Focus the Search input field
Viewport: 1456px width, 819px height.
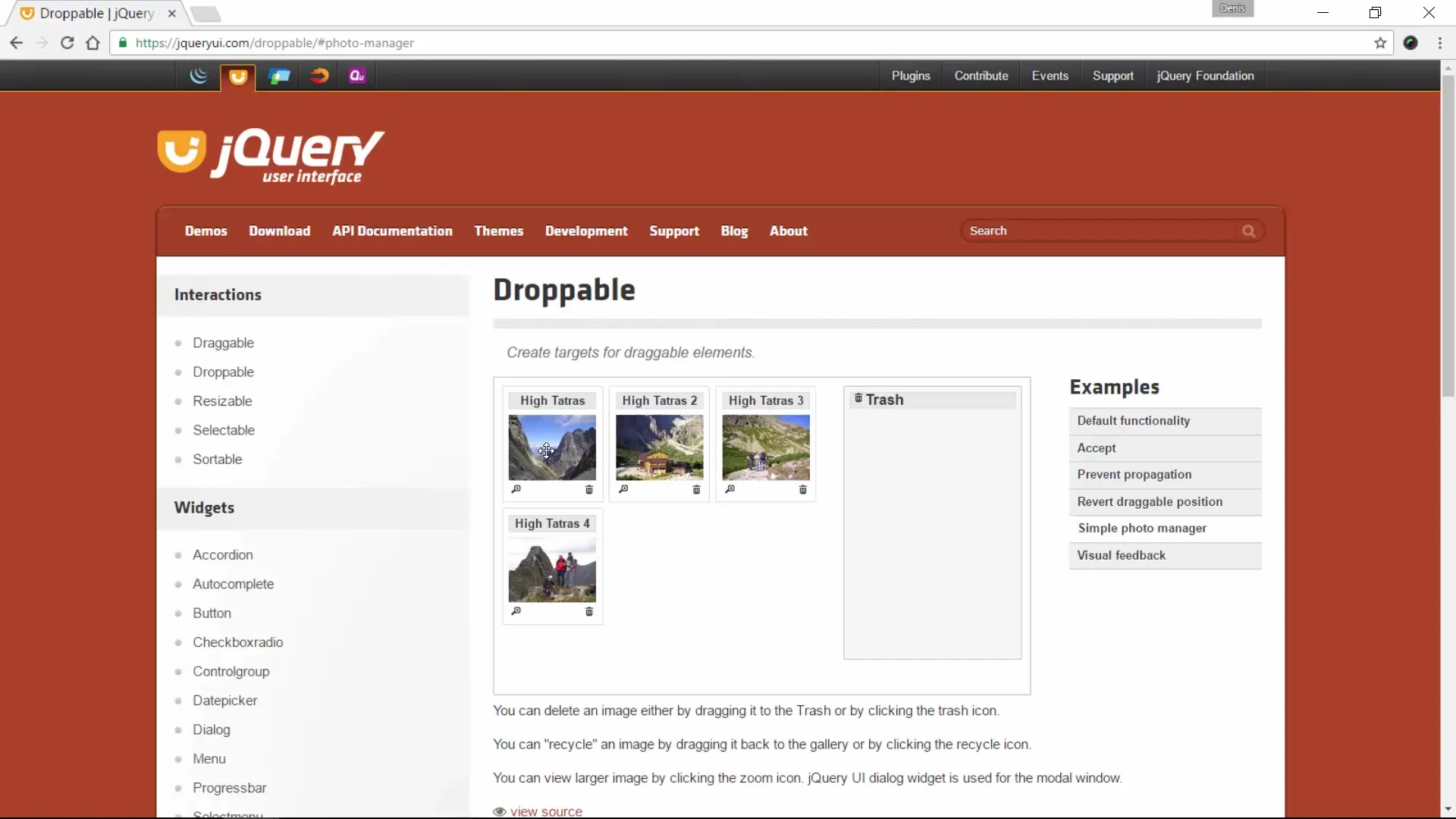pos(1100,231)
